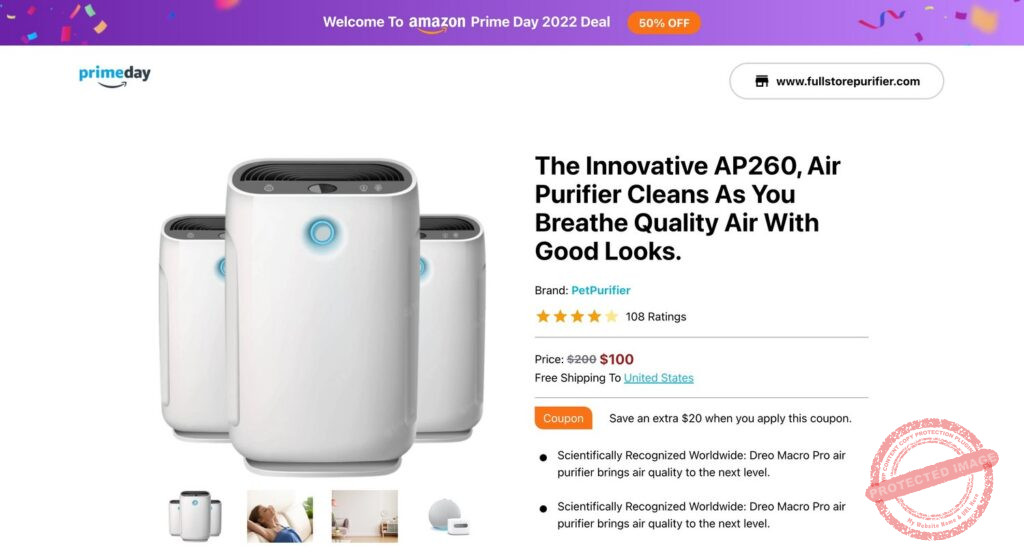The image size is (1024, 553).
Task: Select the living room thumbnail
Action: pos(364,516)
